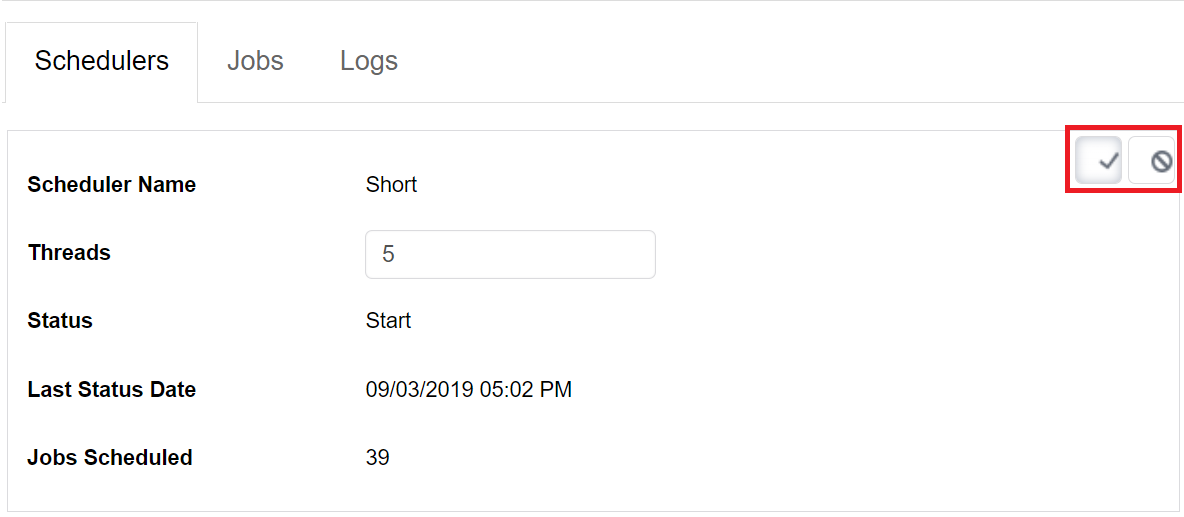Screen dimensions: 1184x517
Task: Click the word Logs in the tab bar
Action: (368, 60)
